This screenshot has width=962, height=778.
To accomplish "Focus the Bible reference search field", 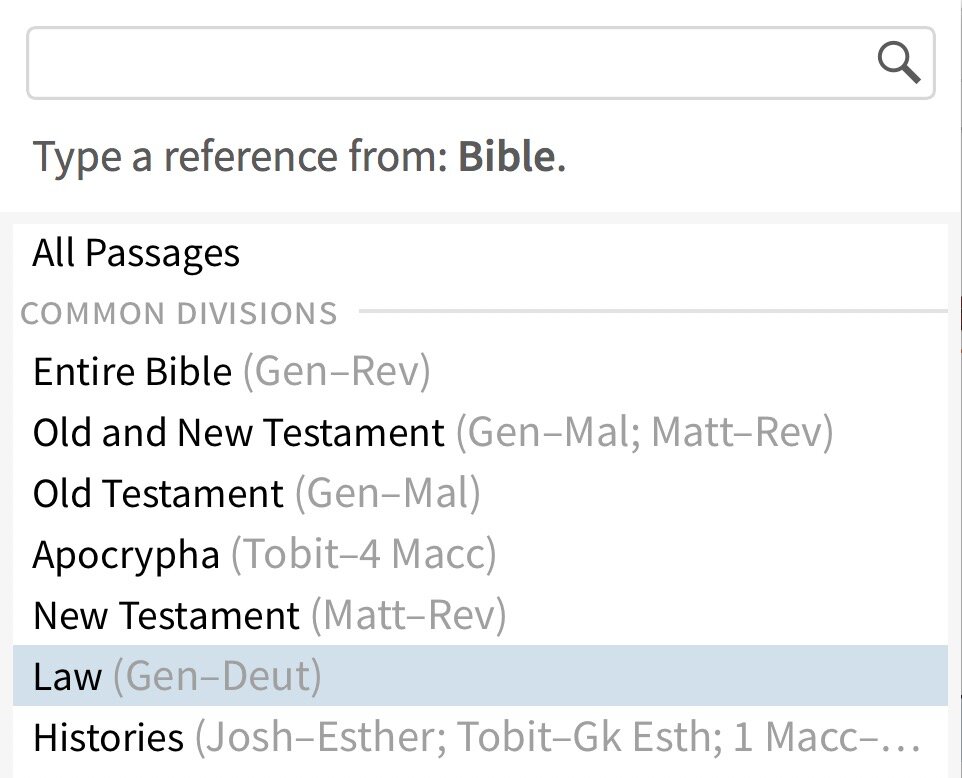I will pos(480,63).
